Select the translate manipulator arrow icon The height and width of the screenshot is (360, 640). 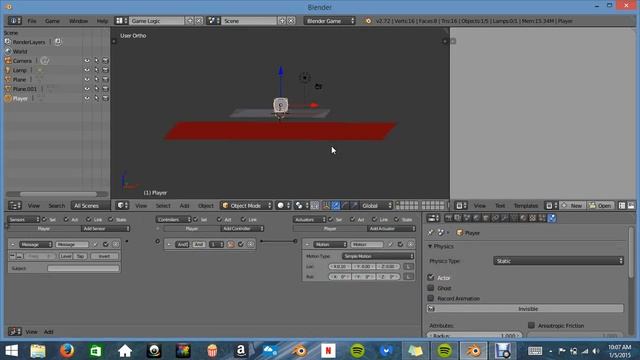tap(335, 205)
